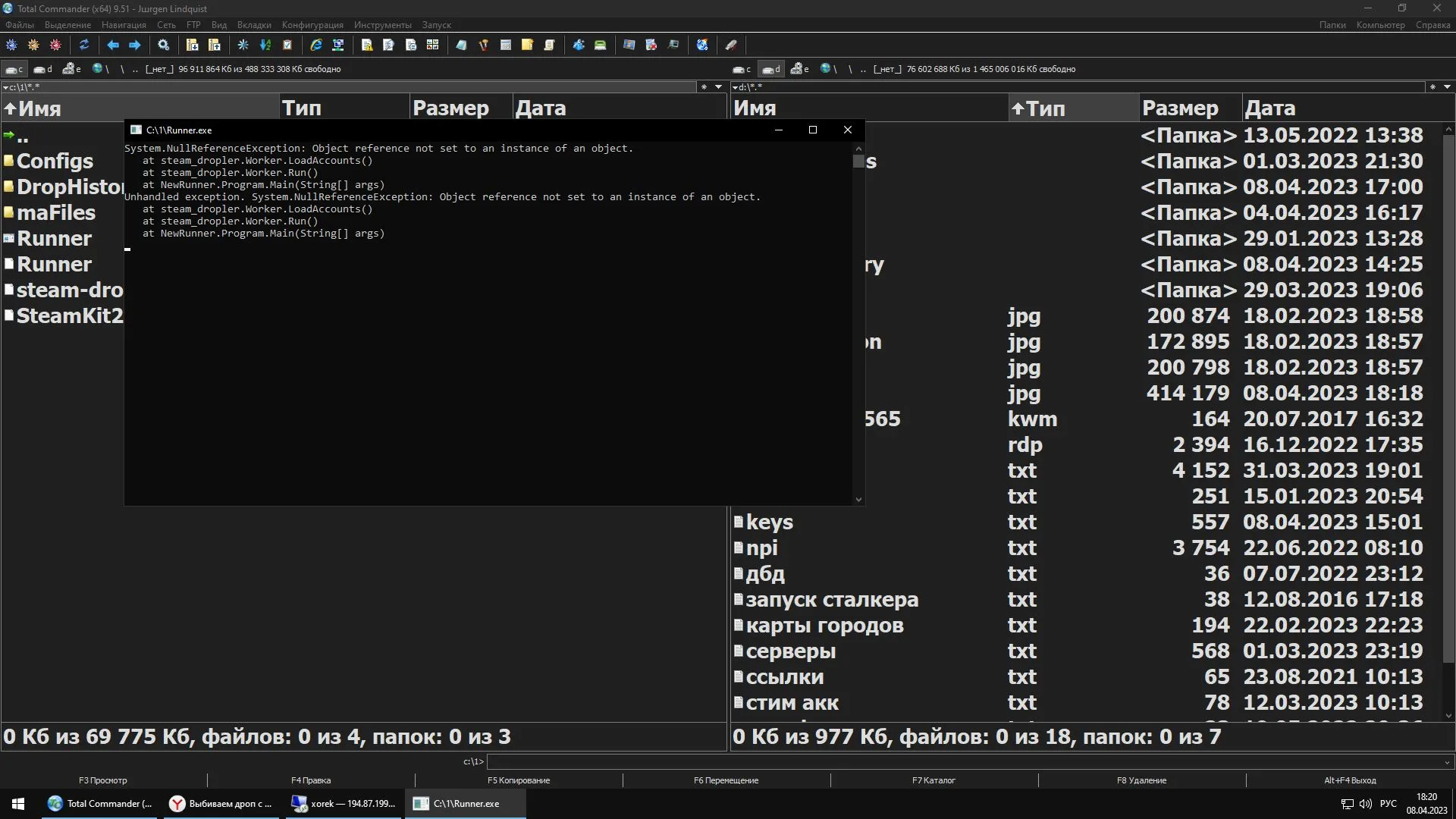
Task: Click the thumbnails view toolbar icon
Action: pyautogui.click(x=432, y=45)
